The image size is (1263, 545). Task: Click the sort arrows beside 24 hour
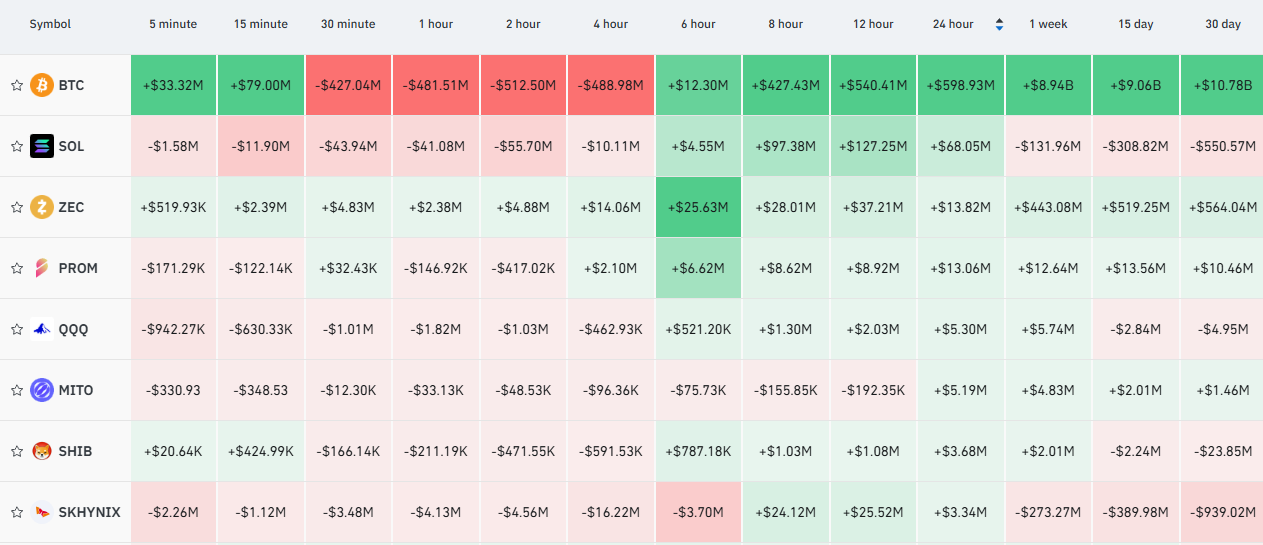tap(998, 24)
